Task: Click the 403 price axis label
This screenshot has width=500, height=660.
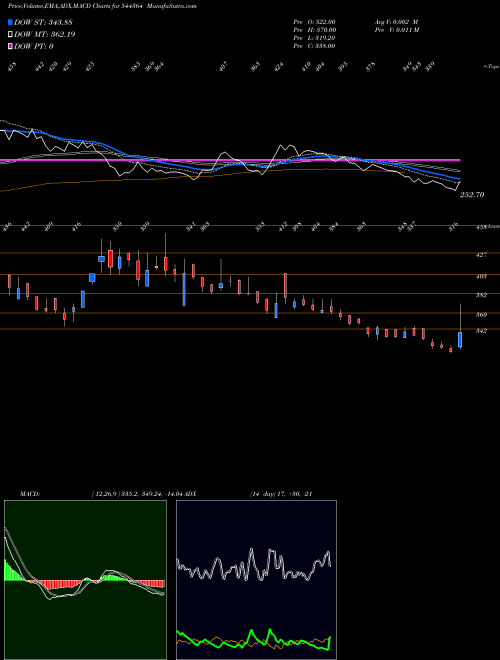Action: 481,277
